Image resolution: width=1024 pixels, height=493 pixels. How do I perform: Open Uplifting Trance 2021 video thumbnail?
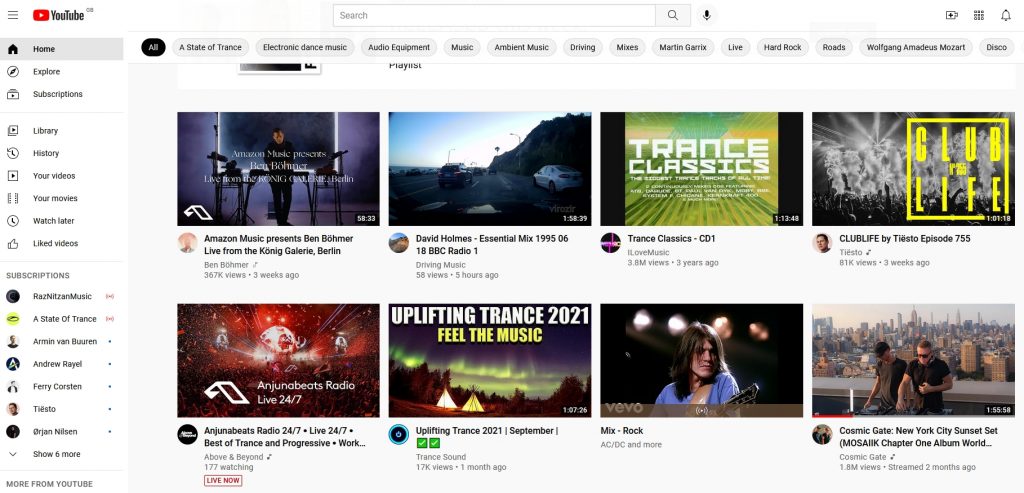point(489,360)
